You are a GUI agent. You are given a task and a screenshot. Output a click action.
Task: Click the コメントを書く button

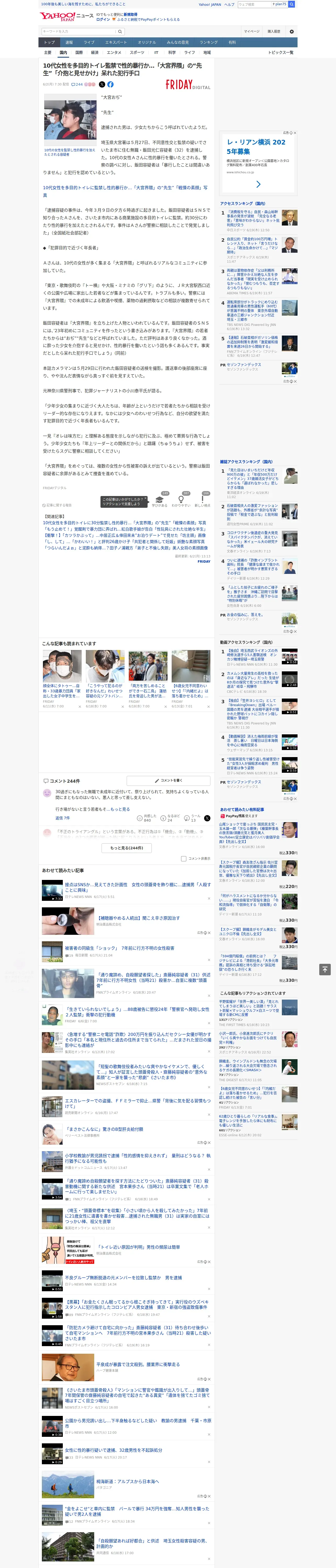coord(168,780)
